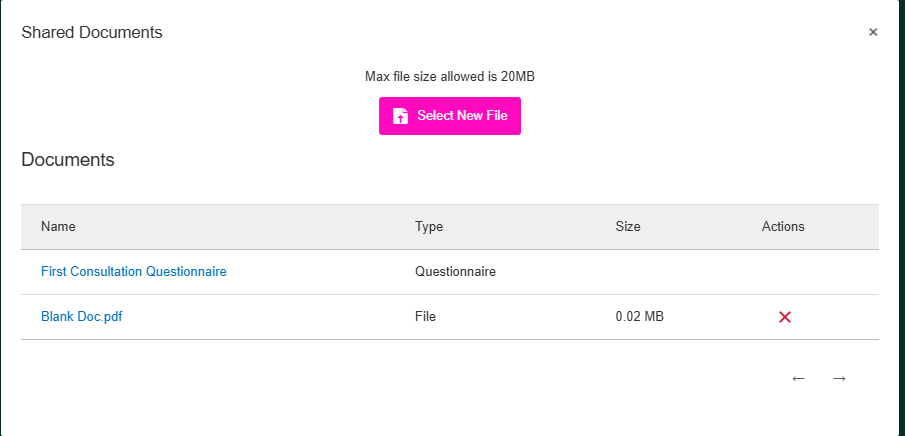The height and width of the screenshot is (436, 905).
Task: Click the 0.02 MB size value
Action: [640, 316]
